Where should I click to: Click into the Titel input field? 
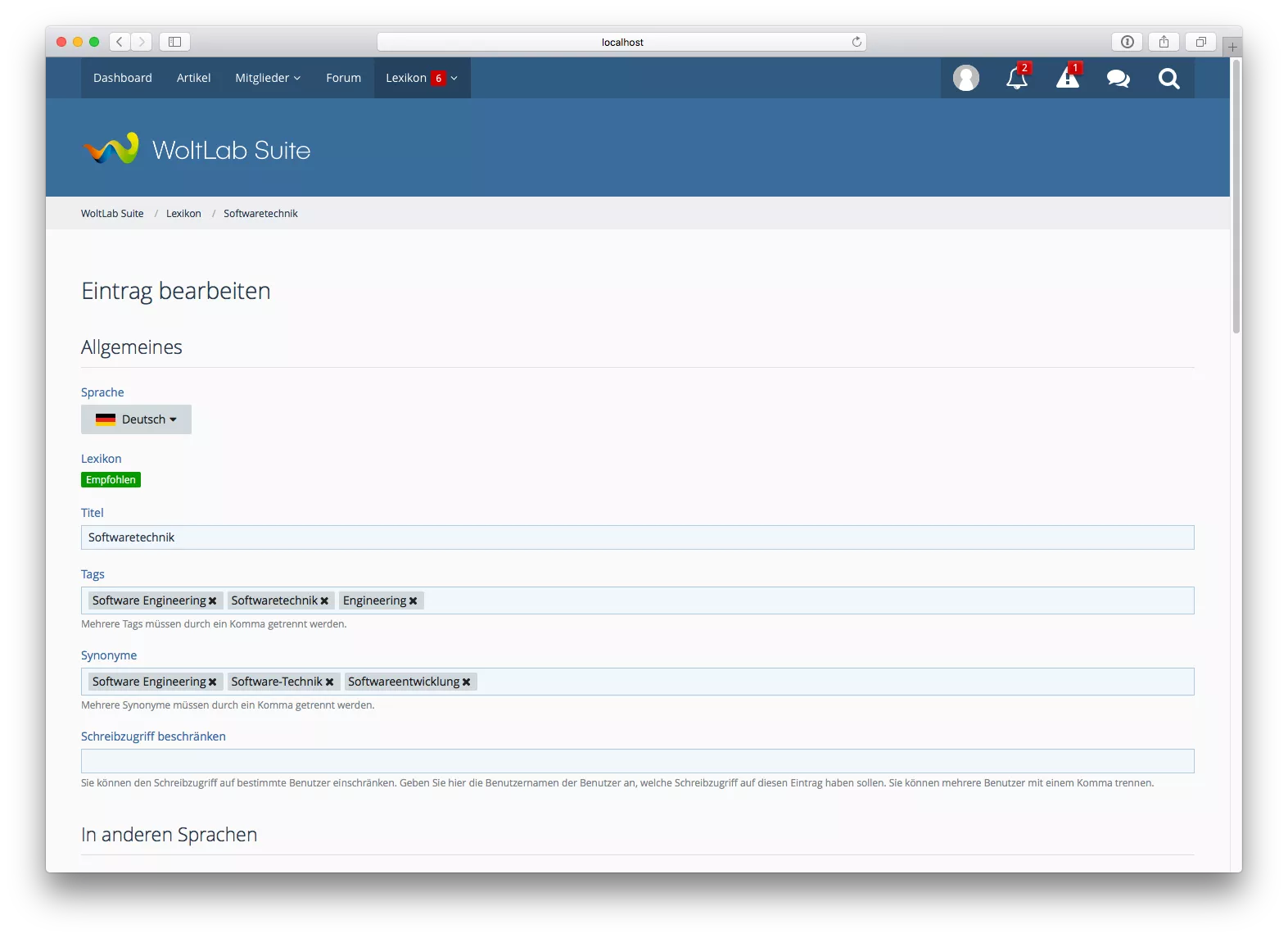pyautogui.click(x=637, y=537)
